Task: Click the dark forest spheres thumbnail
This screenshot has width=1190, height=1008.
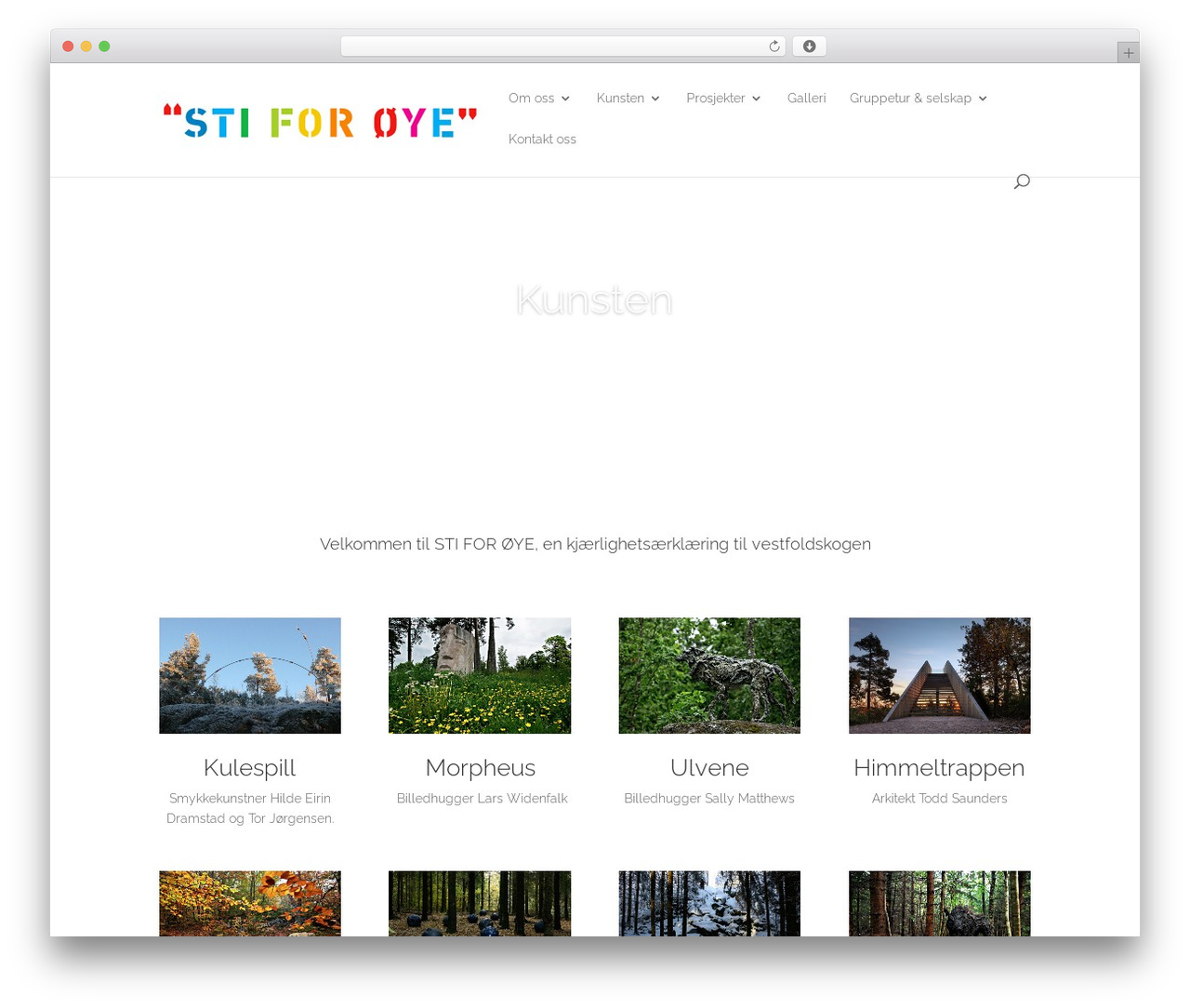Action: click(480, 903)
